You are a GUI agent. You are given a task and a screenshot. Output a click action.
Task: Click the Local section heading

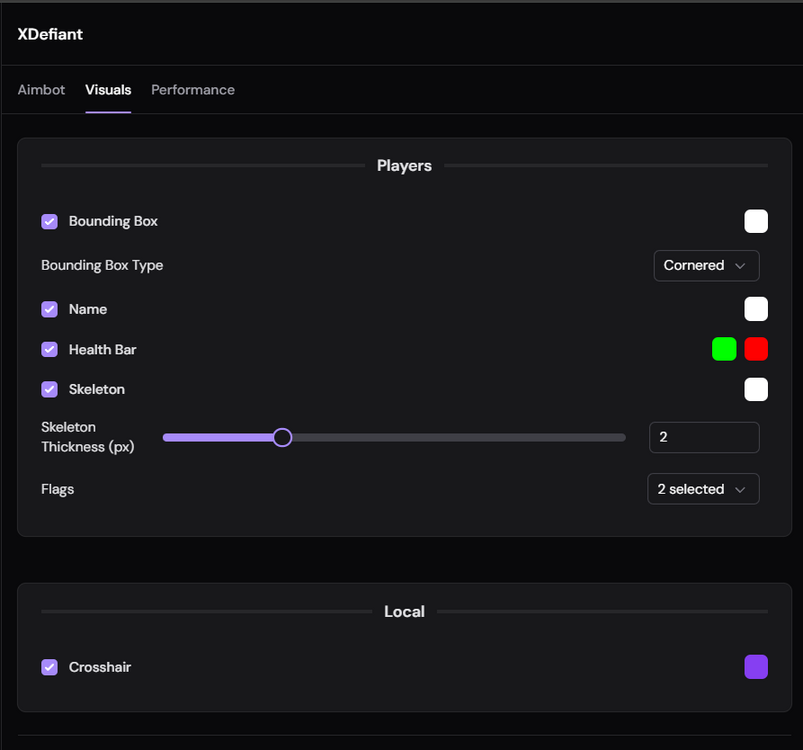coord(405,611)
